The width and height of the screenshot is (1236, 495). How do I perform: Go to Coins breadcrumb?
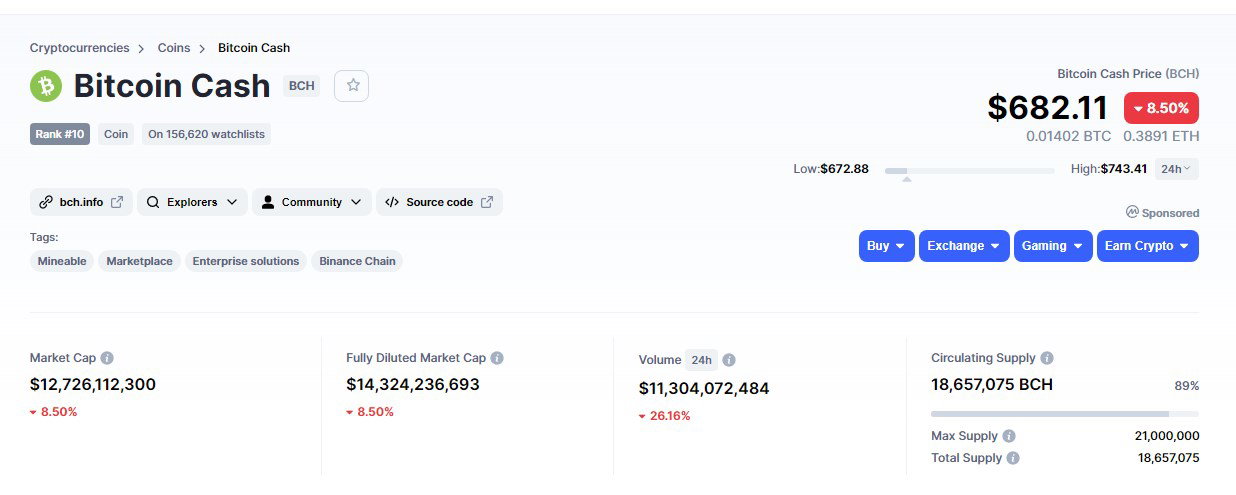click(174, 48)
